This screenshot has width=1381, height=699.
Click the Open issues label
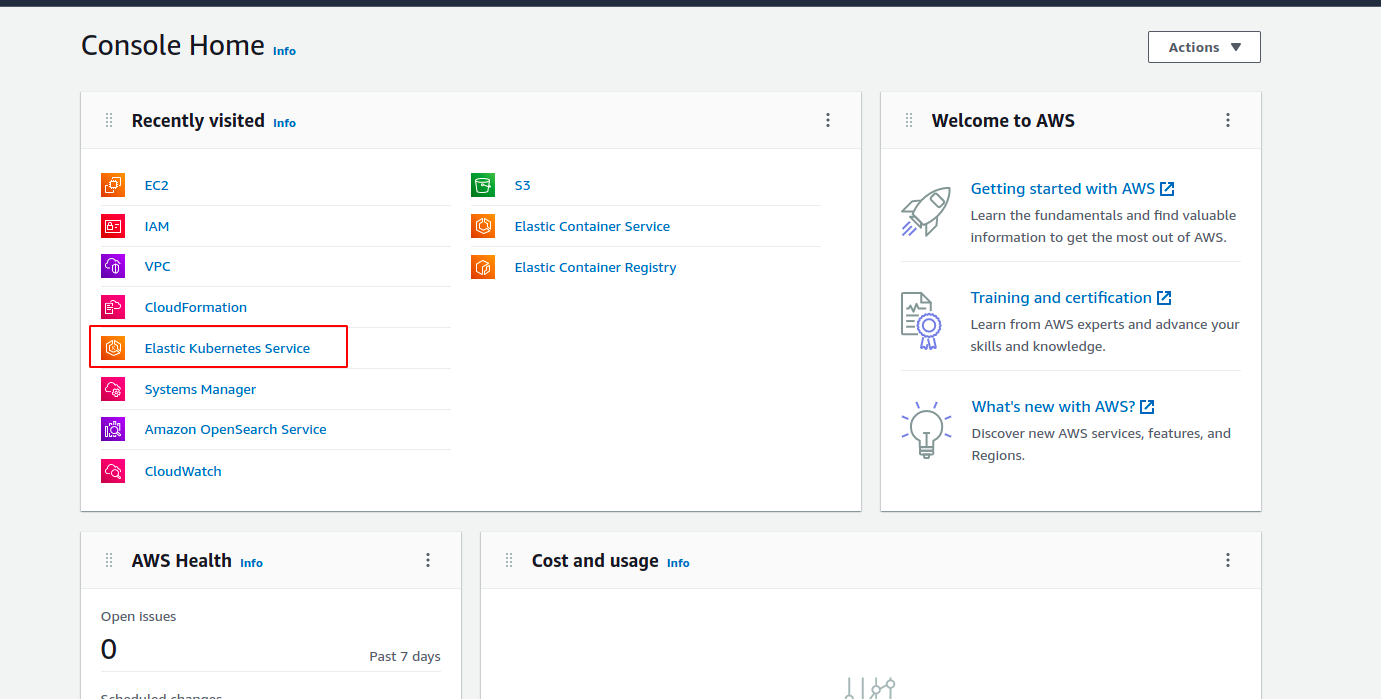tap(139, 616)
